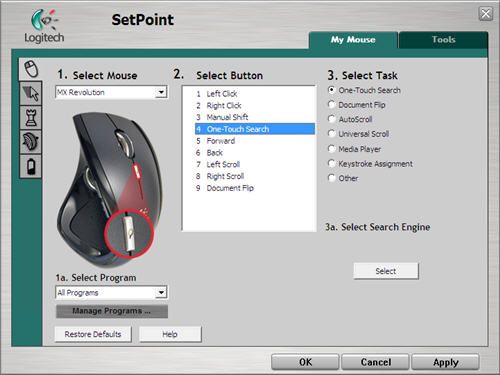This screenshot has height=375, width=500.
Task: Select button 9 Document Flip in list
Action: point(255,188)
